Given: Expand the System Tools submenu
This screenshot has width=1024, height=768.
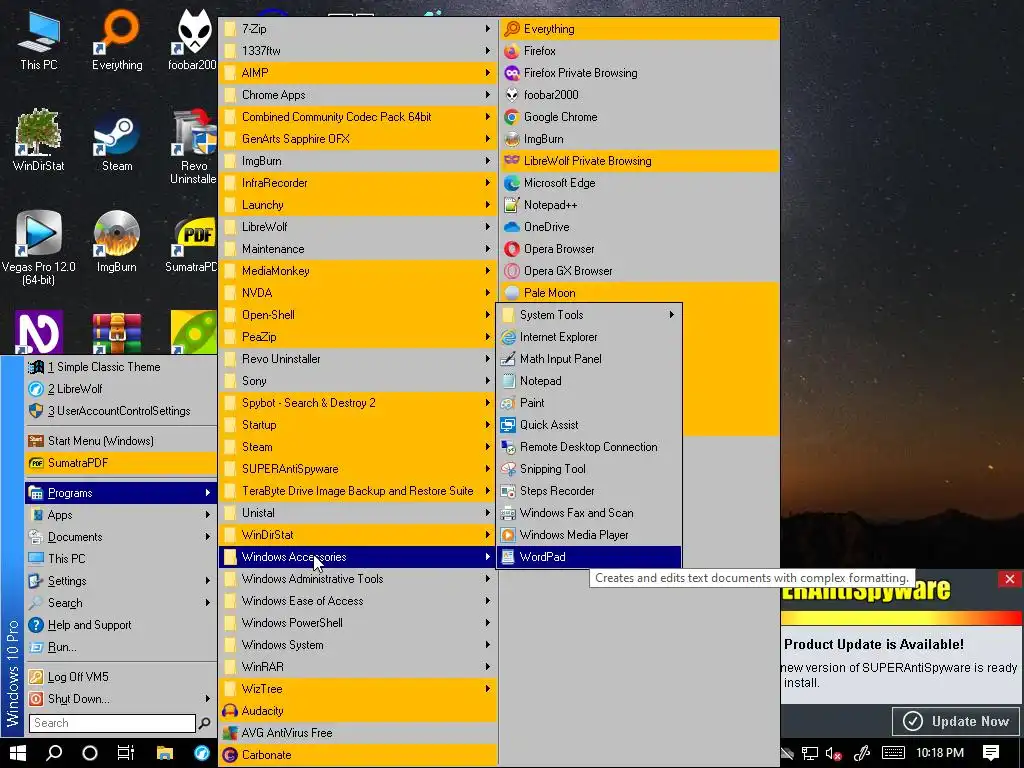Looking at the screenshot, I should click(x=588, y=315).
